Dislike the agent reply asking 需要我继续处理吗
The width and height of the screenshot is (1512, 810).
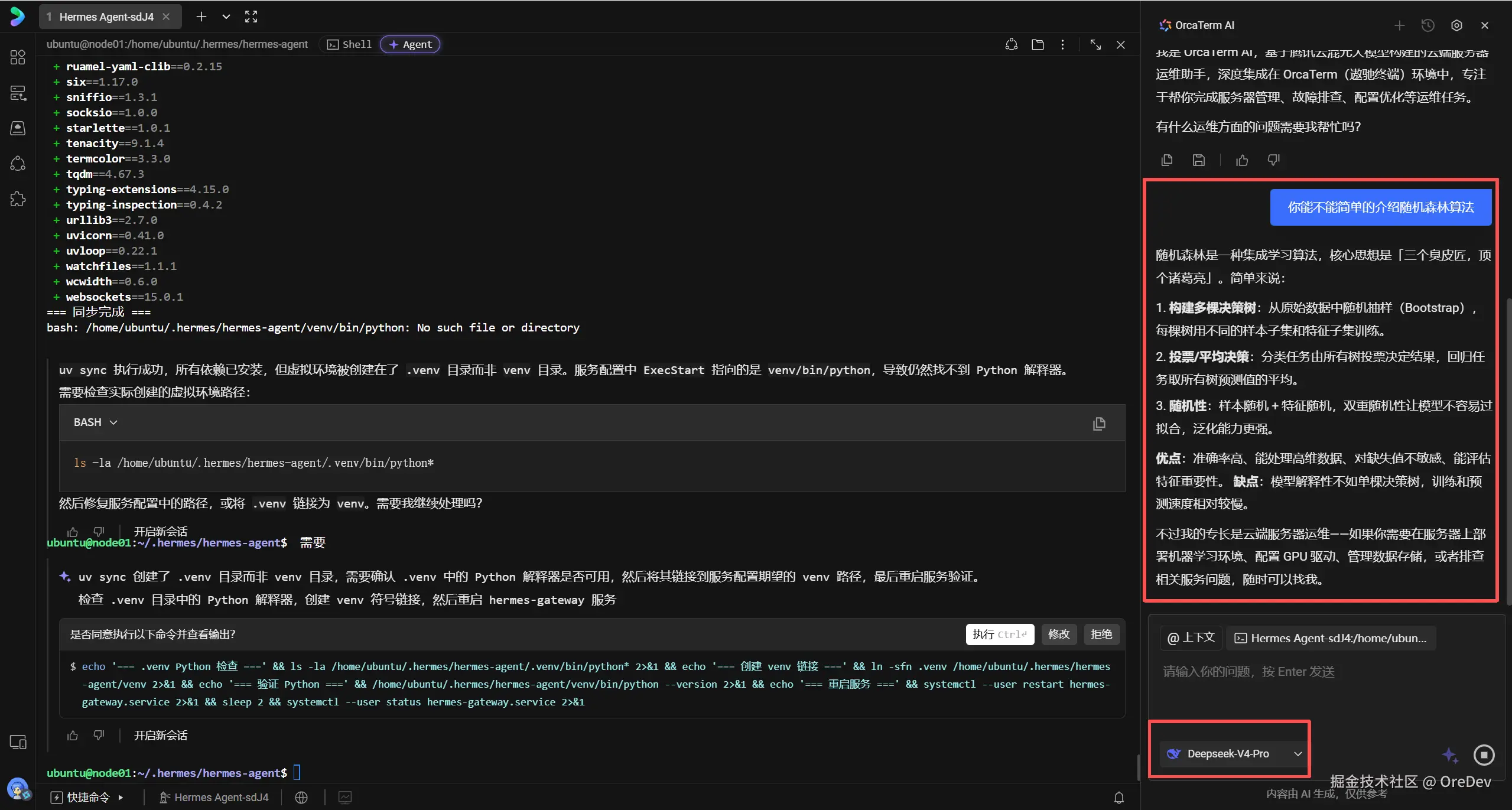(99, 532)
